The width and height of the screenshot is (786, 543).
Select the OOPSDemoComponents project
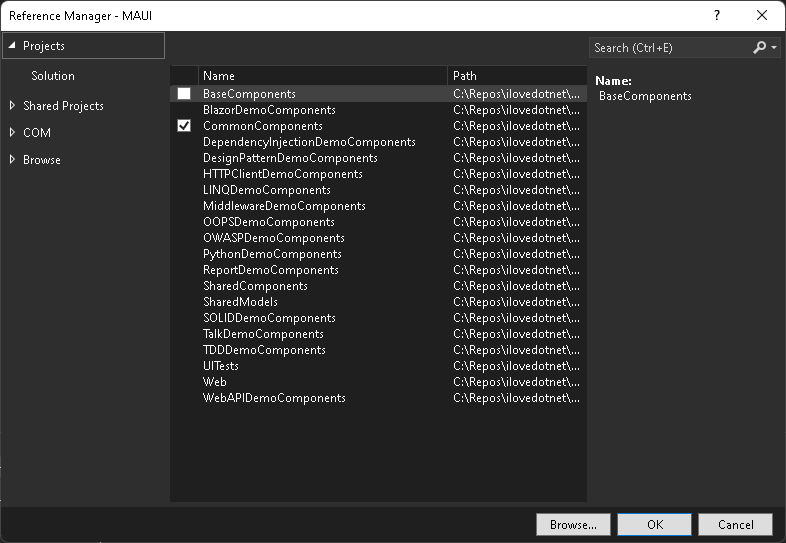[x=268, y=222]
